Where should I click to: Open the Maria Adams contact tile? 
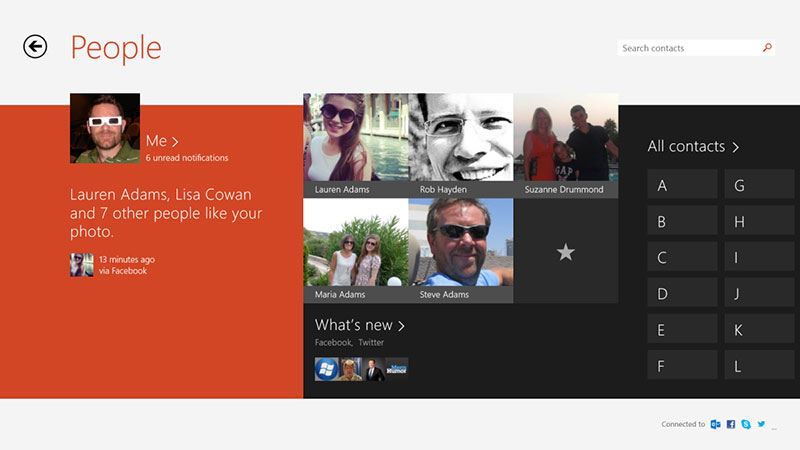[x=356, y=251]
